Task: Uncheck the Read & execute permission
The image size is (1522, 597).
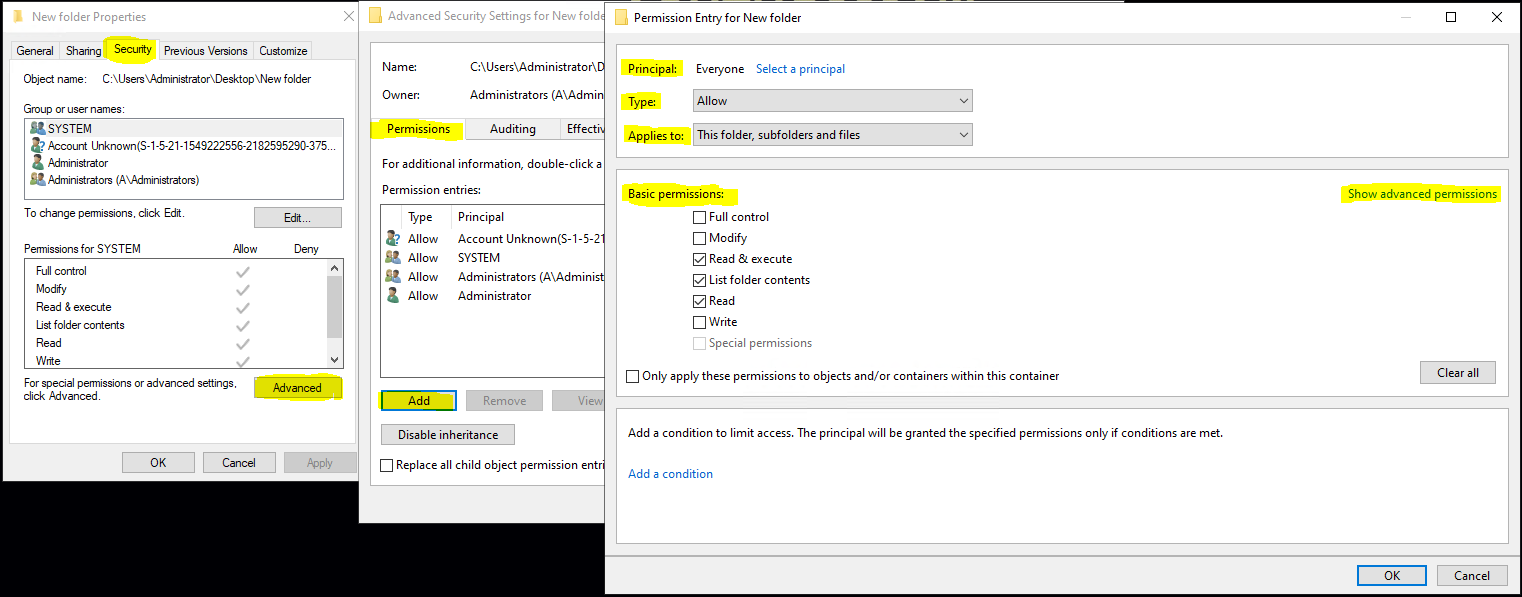Action: coord(699,258)
